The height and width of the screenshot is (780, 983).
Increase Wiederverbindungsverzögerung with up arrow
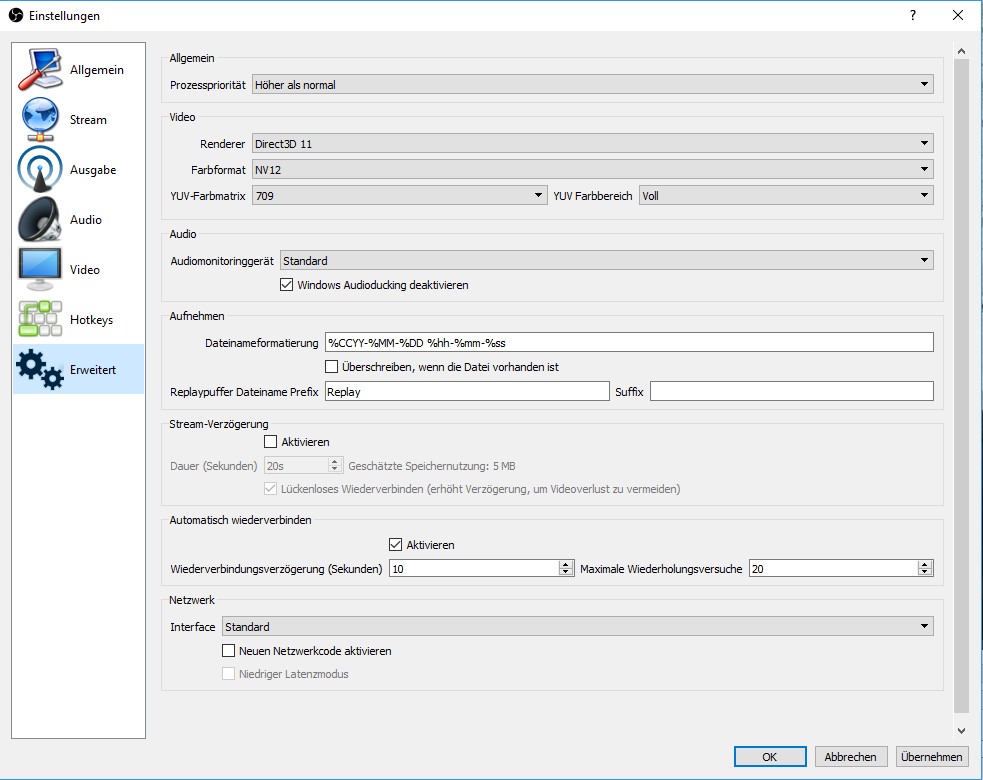click(x=565, y=564)
